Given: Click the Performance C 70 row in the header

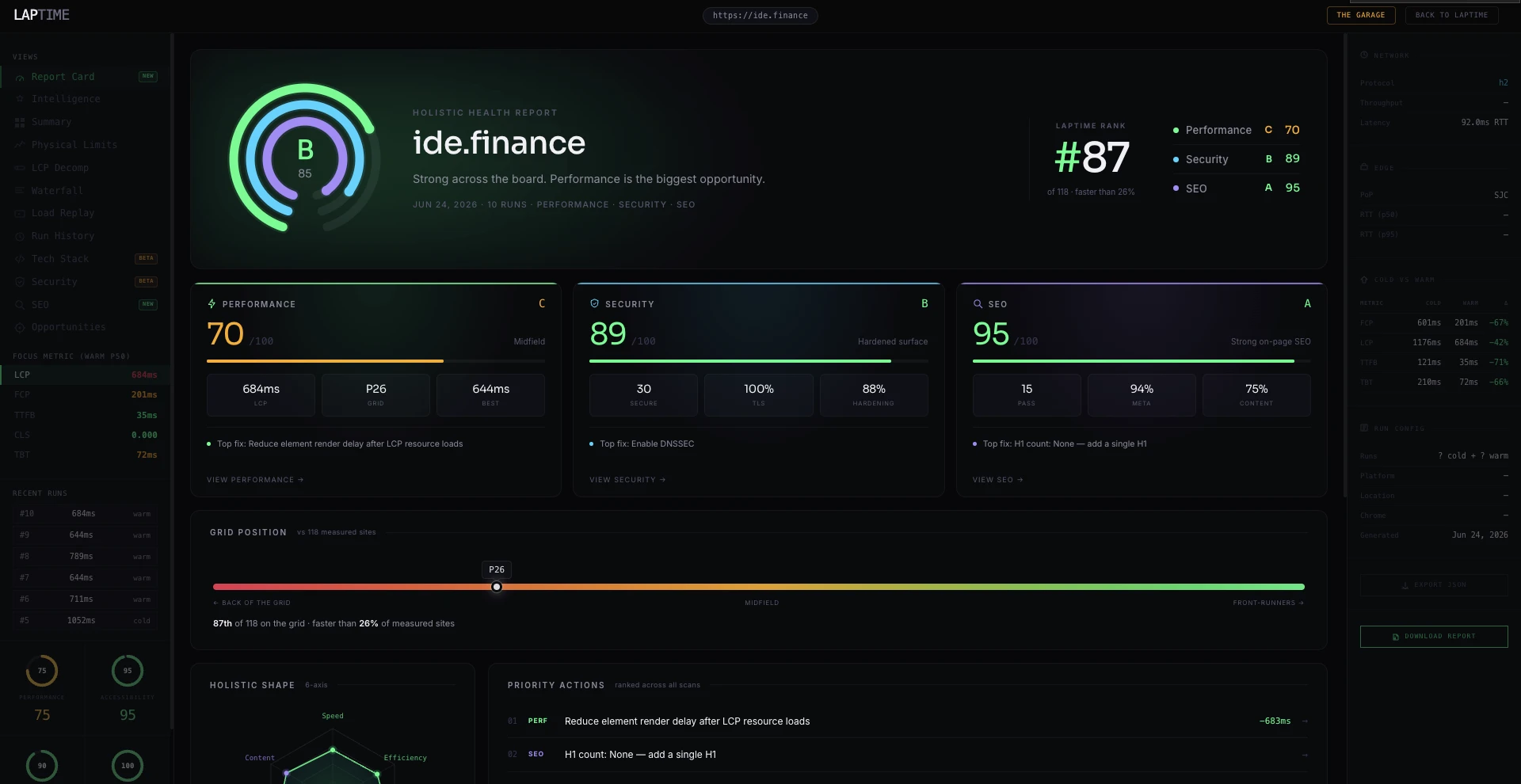Looking at the screenshot, I should [x=1237, y=130].
